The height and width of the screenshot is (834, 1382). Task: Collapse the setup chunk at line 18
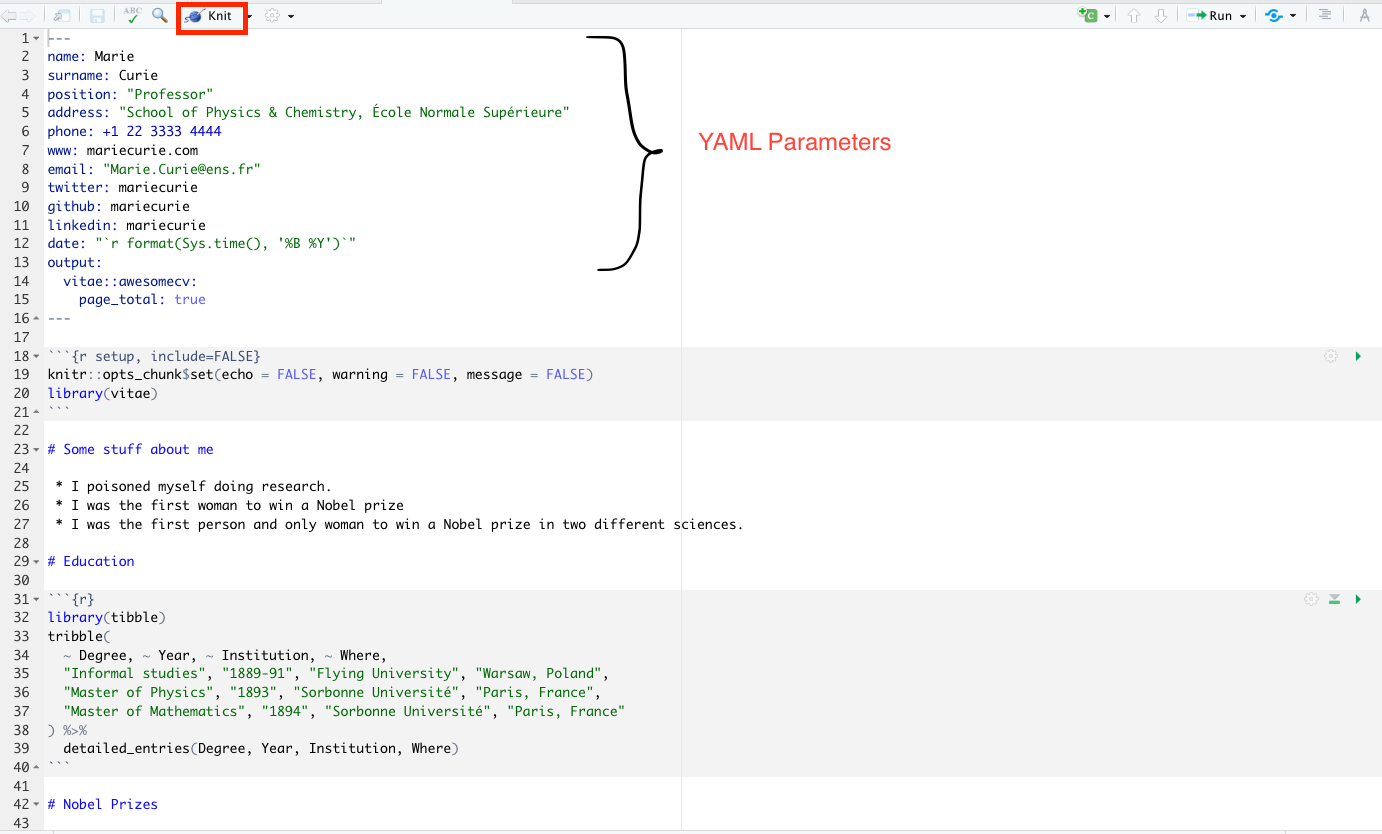coord(37,356)
